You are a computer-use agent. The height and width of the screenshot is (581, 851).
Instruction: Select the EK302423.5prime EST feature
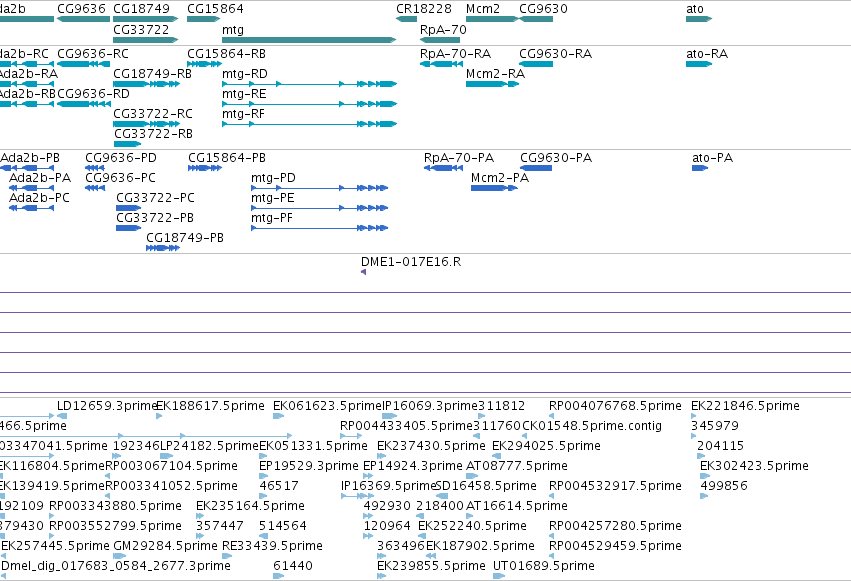click(704, 476)
